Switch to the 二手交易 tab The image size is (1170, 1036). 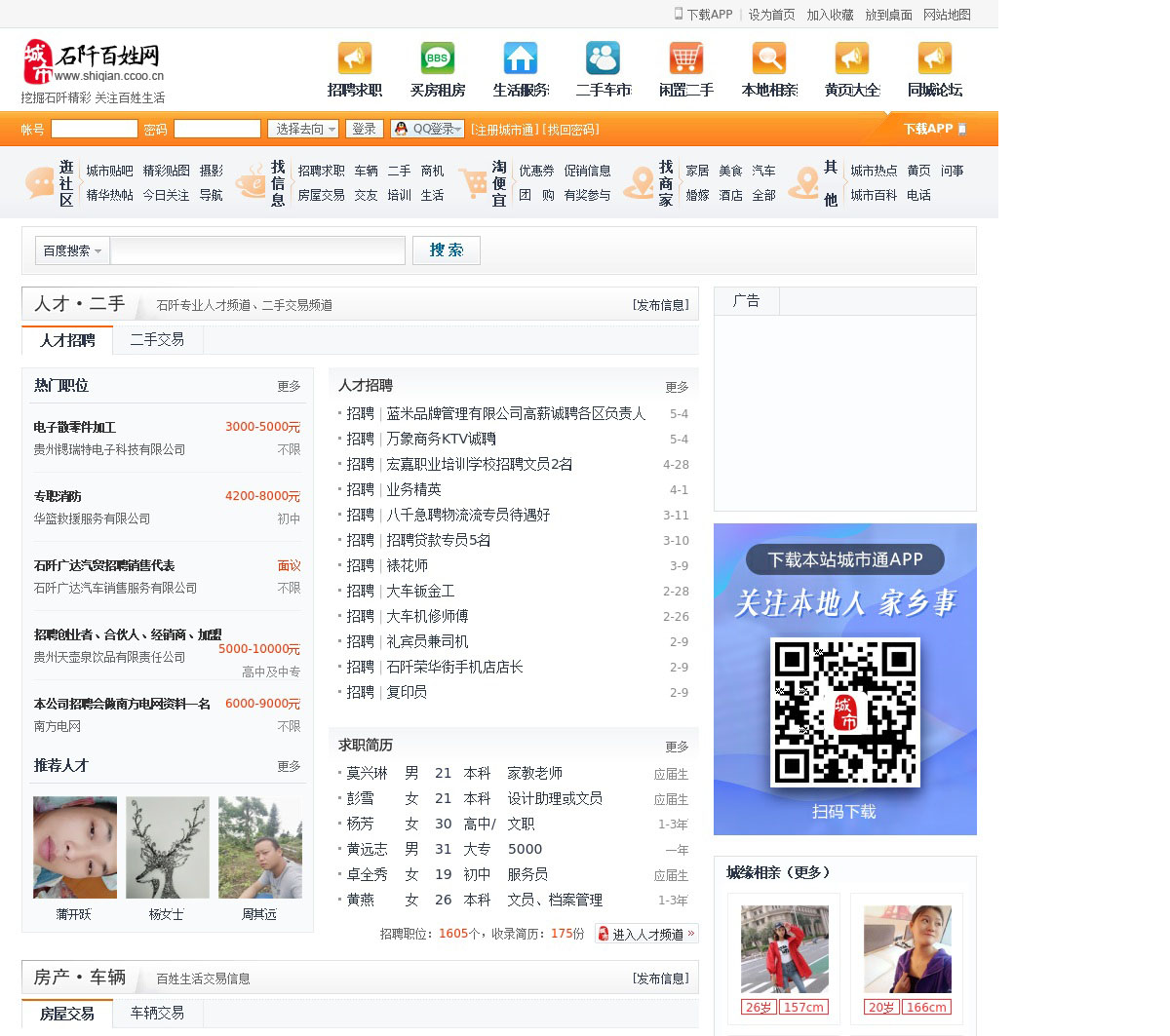point(157,339)
